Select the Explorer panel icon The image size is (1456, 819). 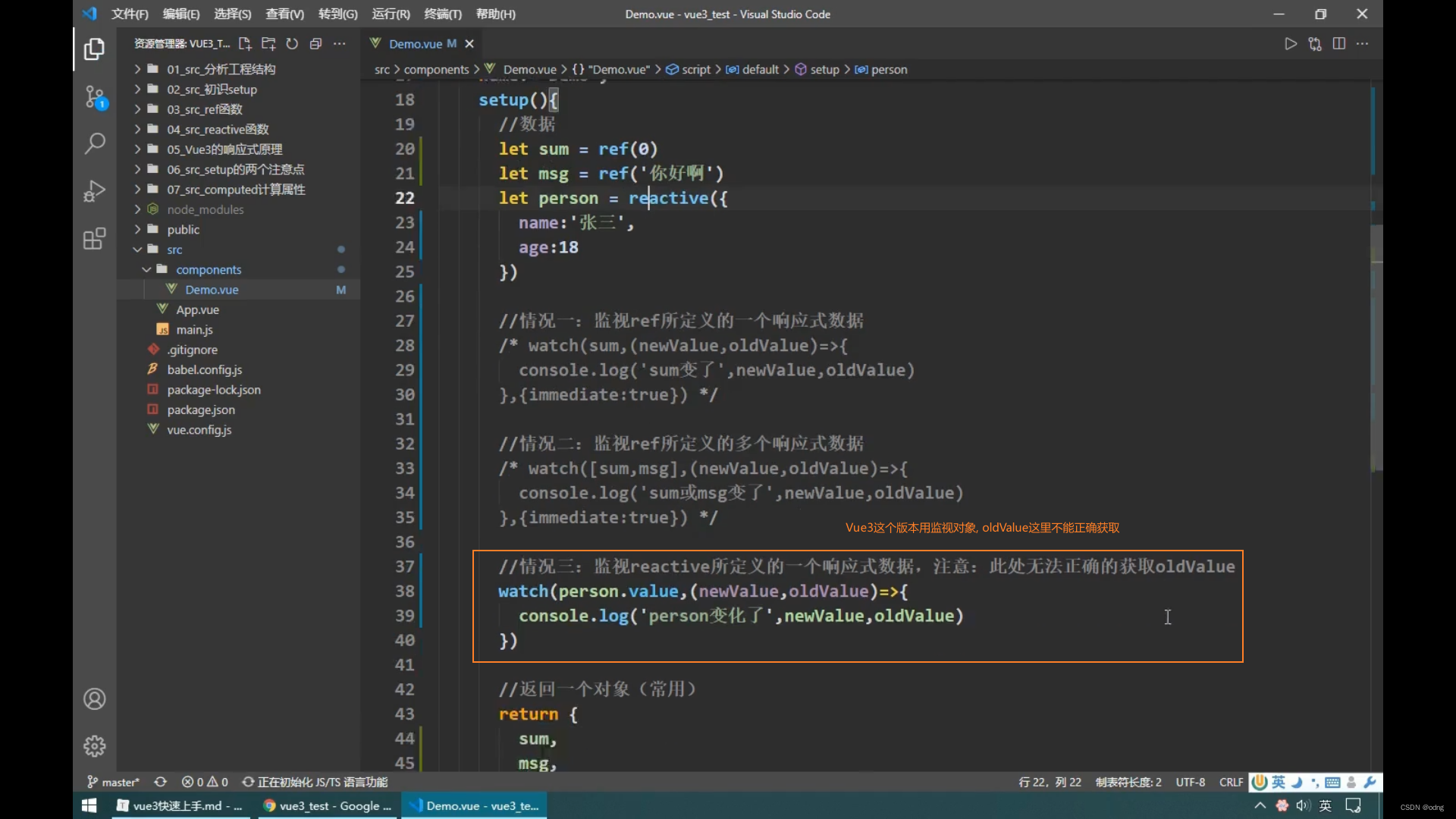94,49
